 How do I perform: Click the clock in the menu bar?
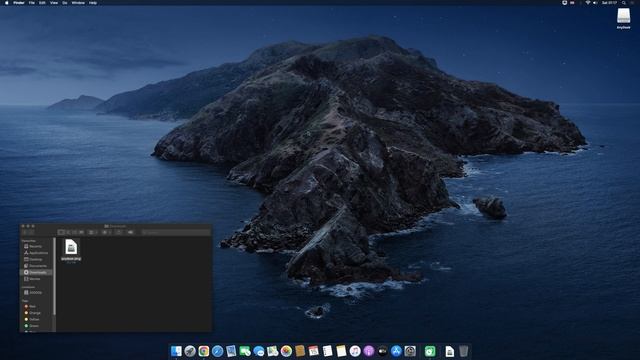(x=609, y=2)
